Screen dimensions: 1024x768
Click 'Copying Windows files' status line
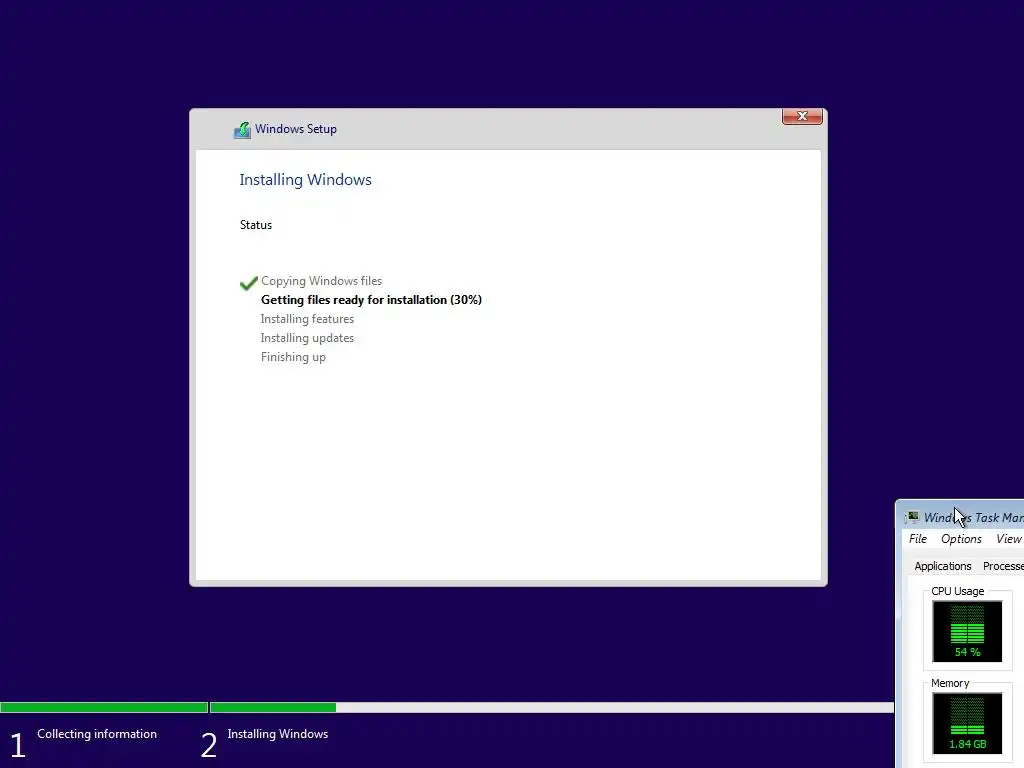click(321, 281)
